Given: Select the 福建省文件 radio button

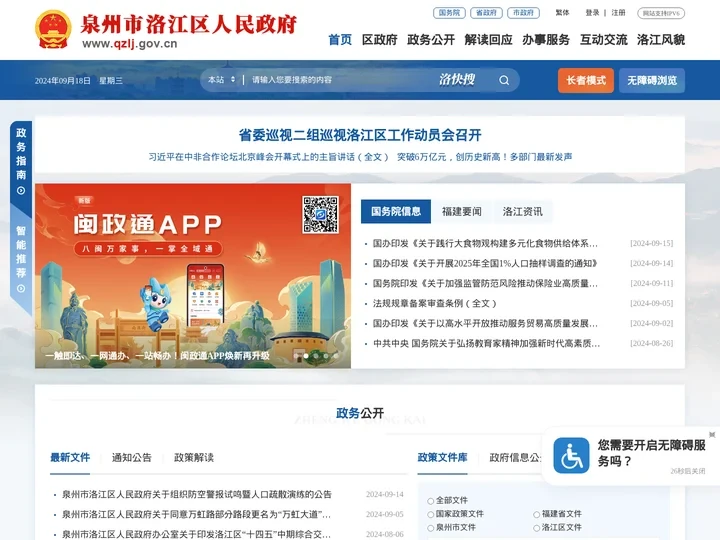Looking at the screenshot, I should [x=536, y=514].
